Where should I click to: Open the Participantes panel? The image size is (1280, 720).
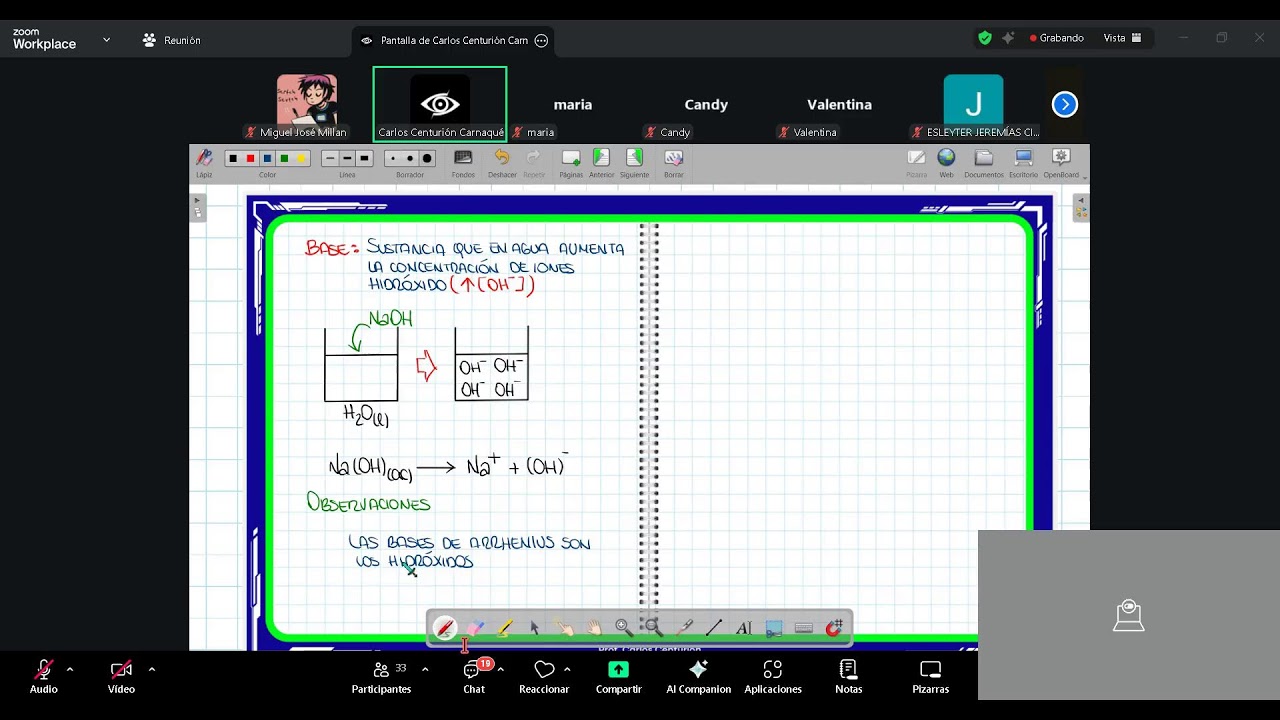tap(381, 676)
